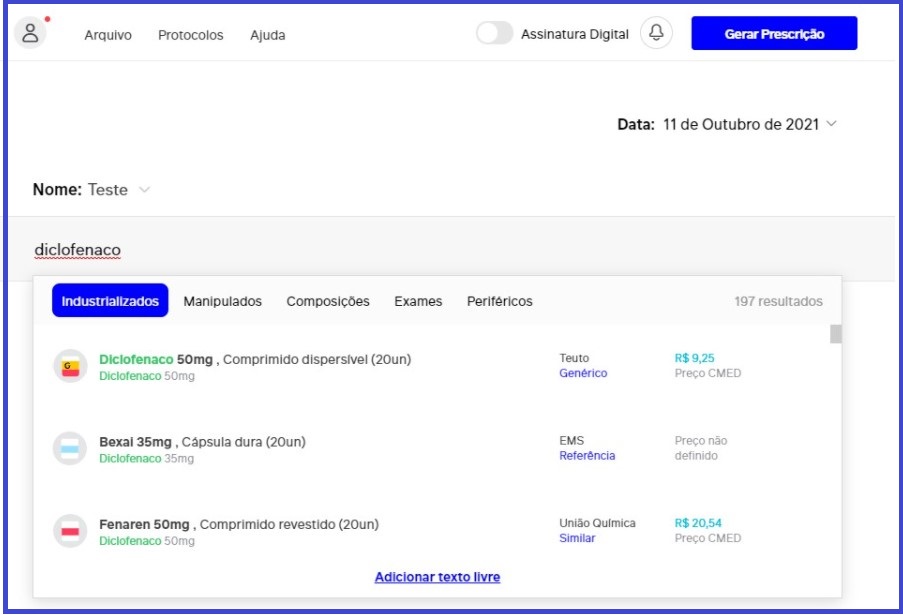Image resolution: width=903 pixels, height=615 pixels.
Task: Click the diclofenaco search input field
Action: [400, 249]
